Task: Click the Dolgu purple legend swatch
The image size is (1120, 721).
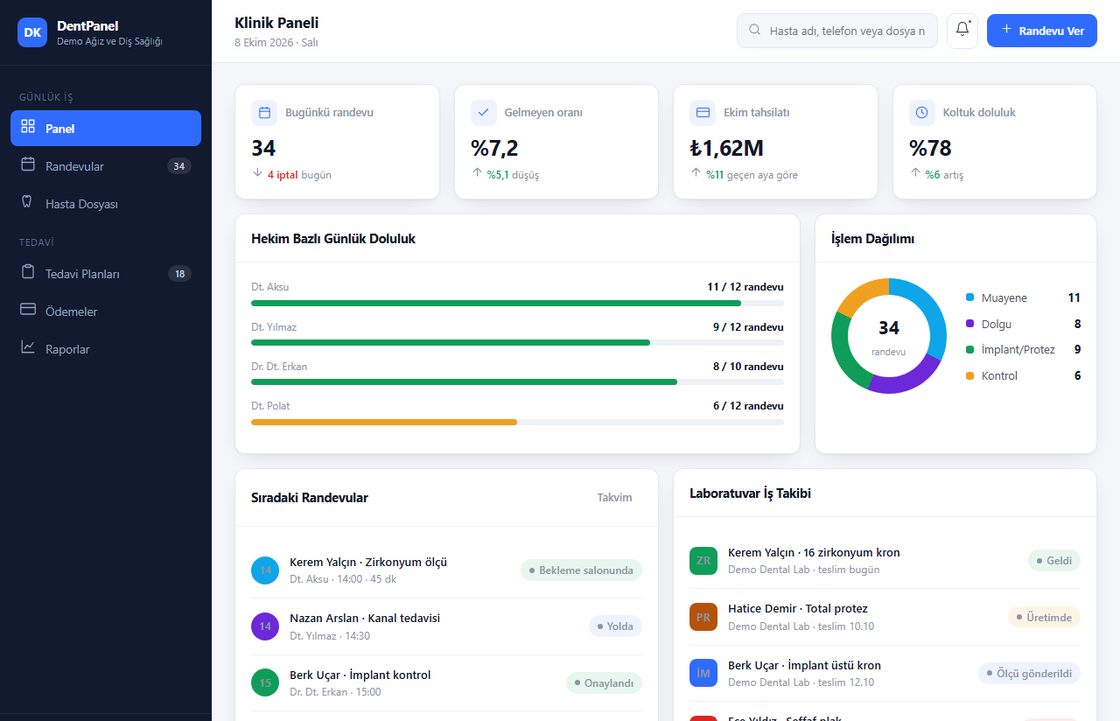Action: (x=969, y=324)
